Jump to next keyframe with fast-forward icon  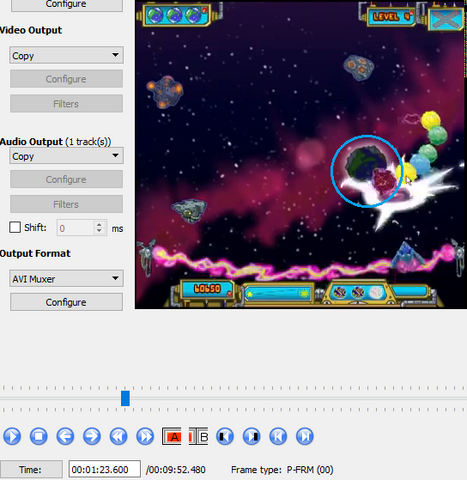coord(145,436)
